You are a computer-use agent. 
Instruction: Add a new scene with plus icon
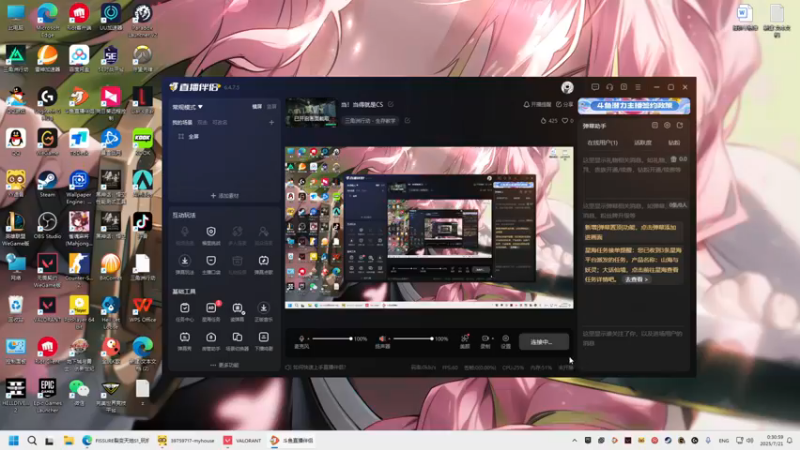click(271, 122)
